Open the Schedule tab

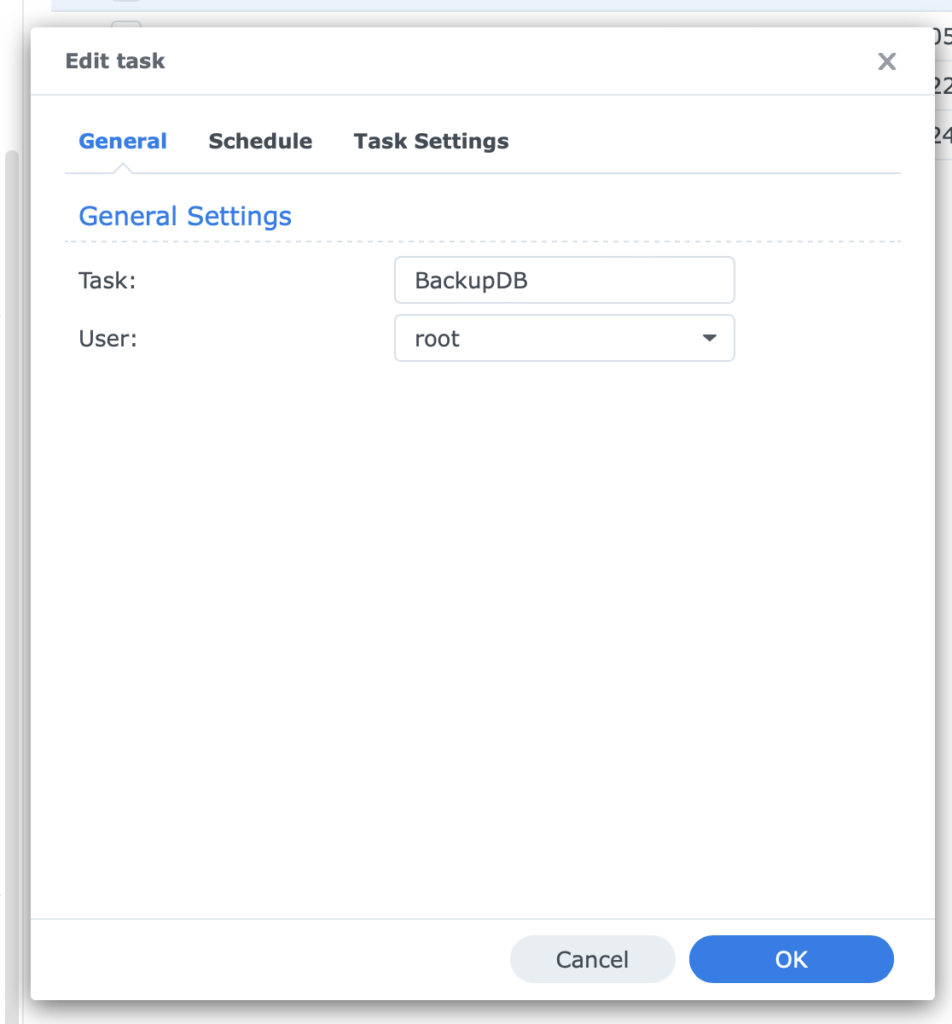[x=260, y=141]
